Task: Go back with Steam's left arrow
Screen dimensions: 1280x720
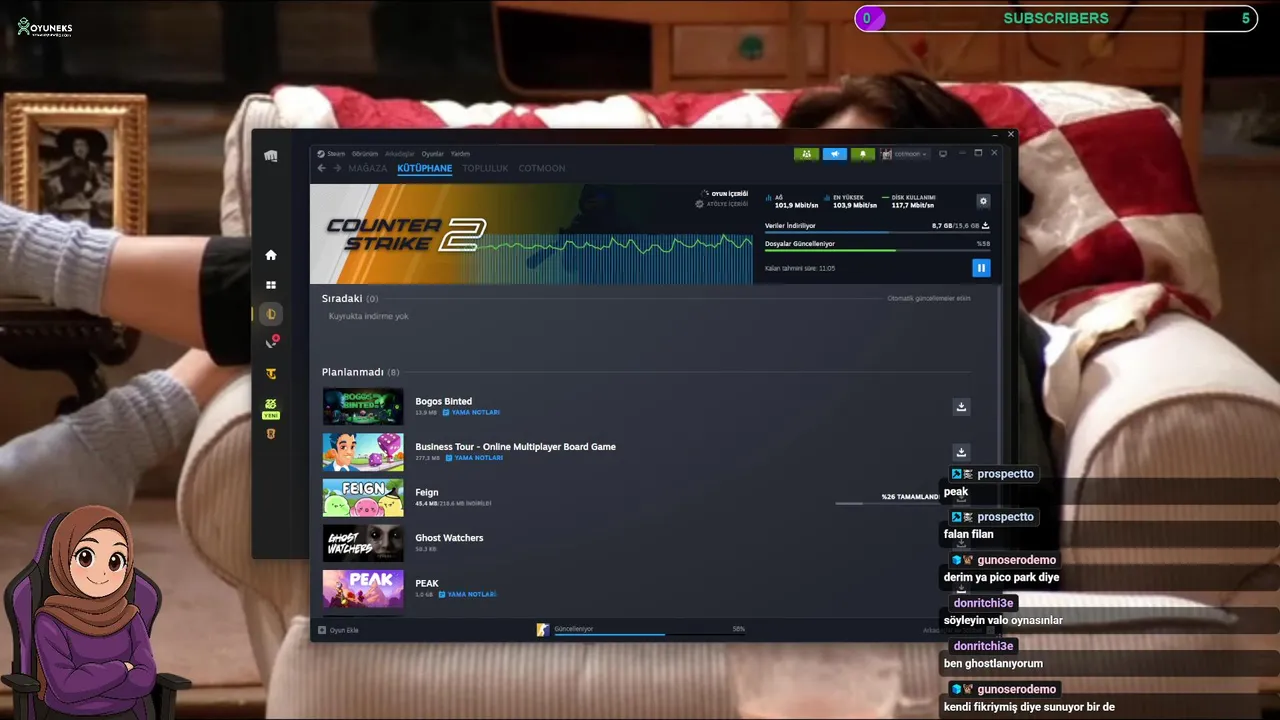Action: (321, 168)
